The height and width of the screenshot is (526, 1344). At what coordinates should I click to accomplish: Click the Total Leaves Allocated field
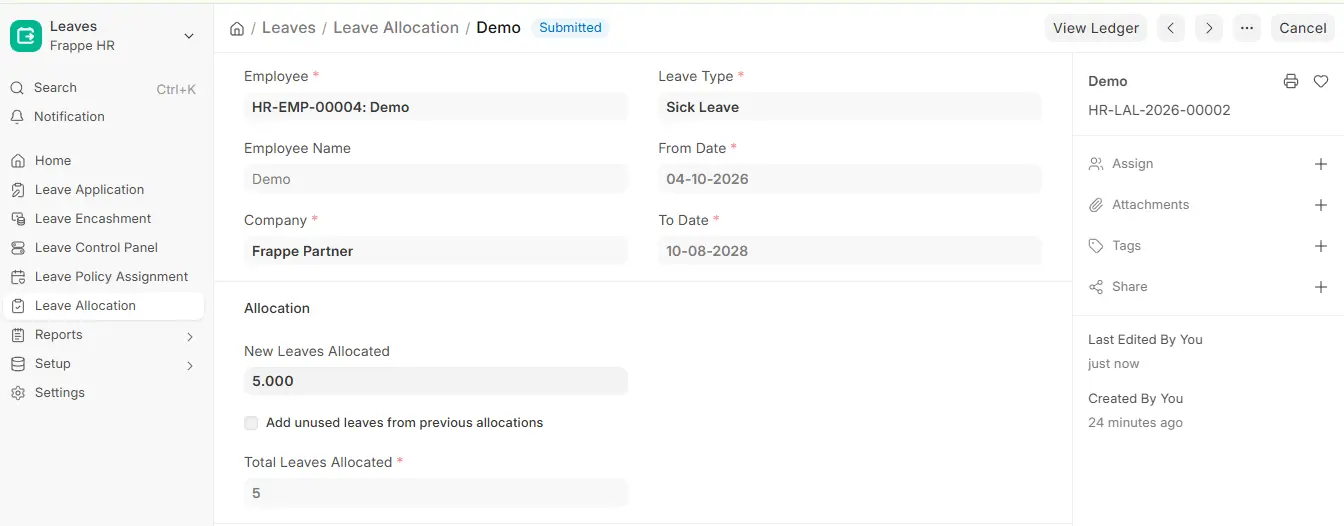(436, 493)
